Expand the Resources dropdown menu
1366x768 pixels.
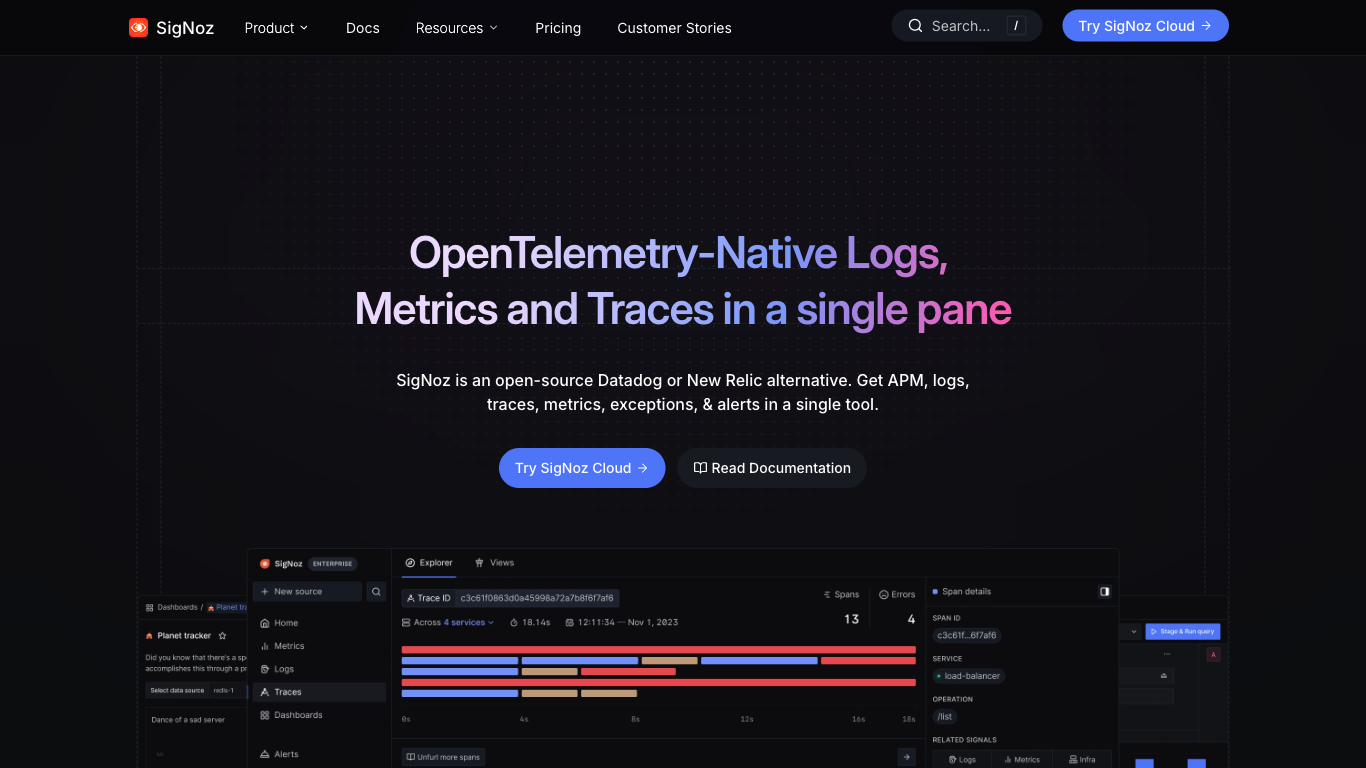pos(457,28)
